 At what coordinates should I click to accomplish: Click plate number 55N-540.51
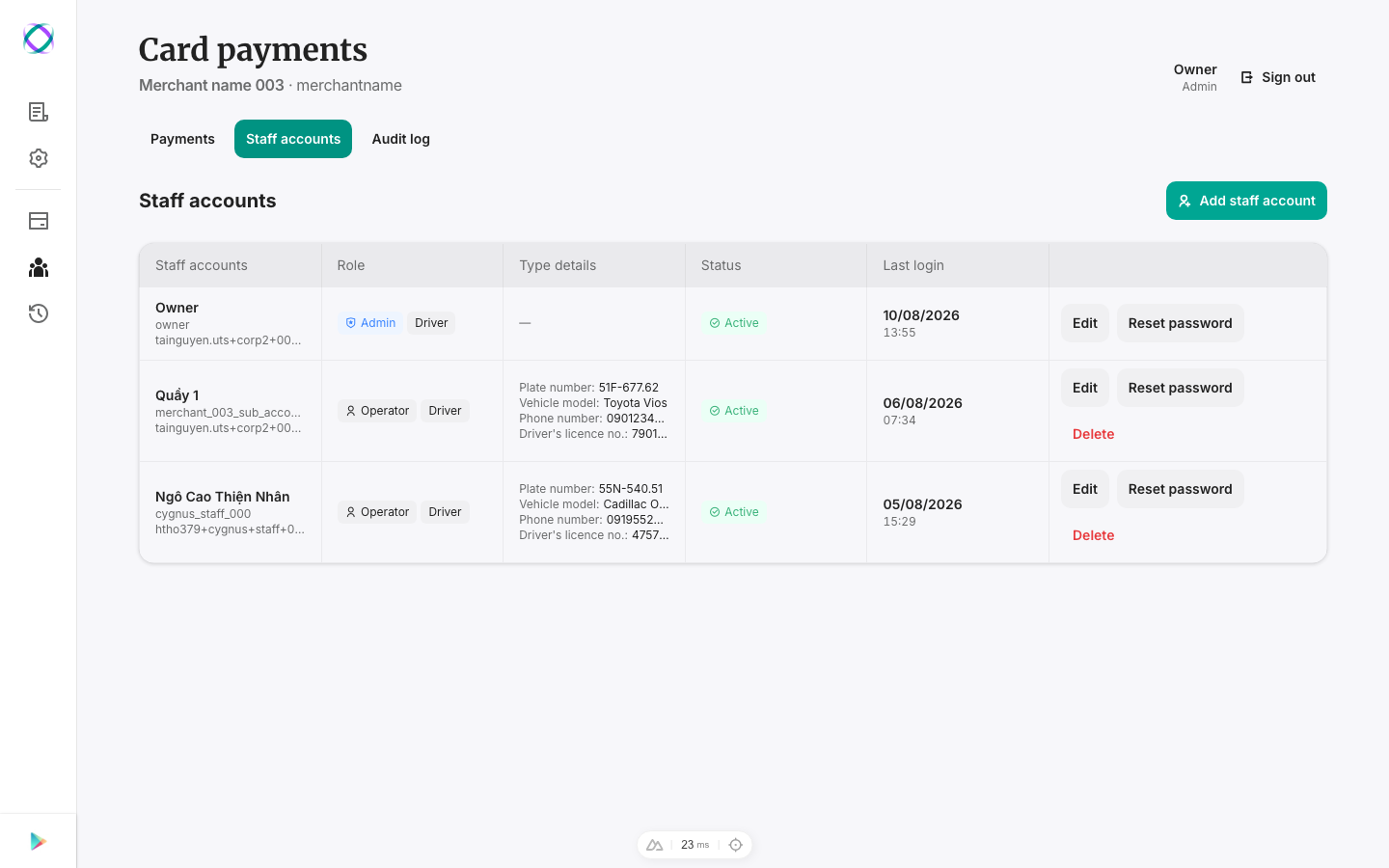[631, 489]
